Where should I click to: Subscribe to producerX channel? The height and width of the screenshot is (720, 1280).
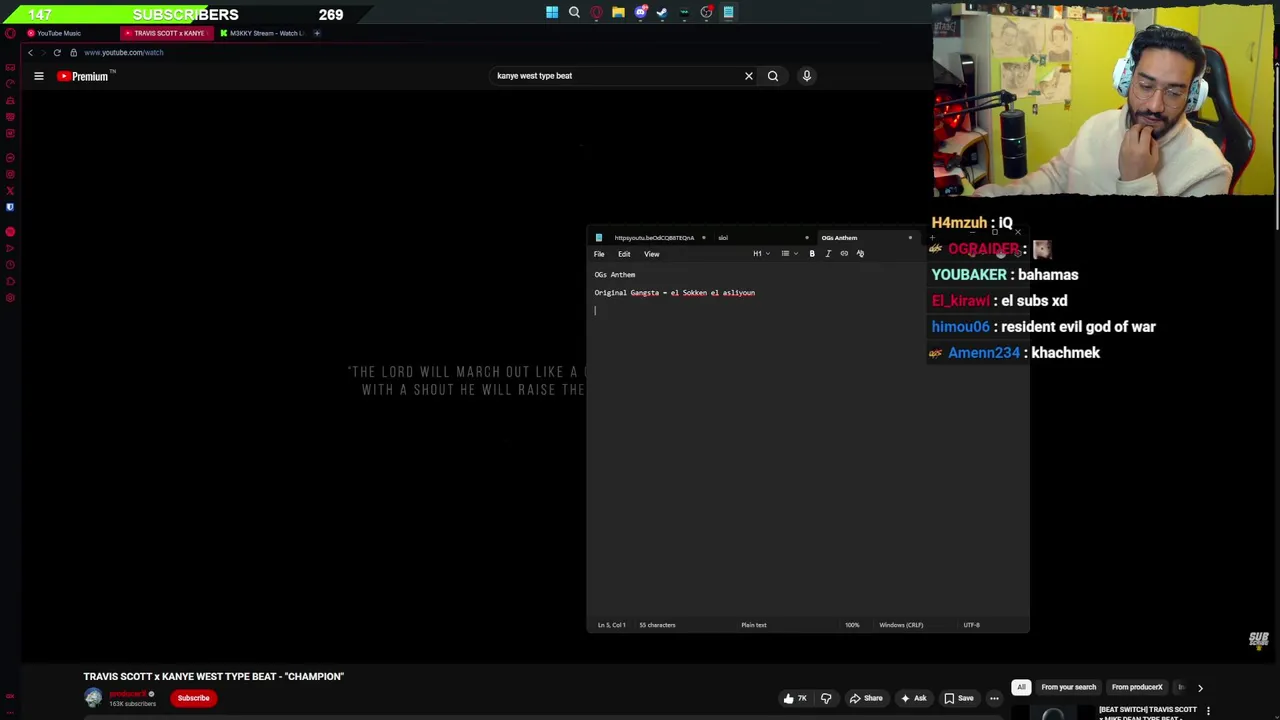coord(194,698)
